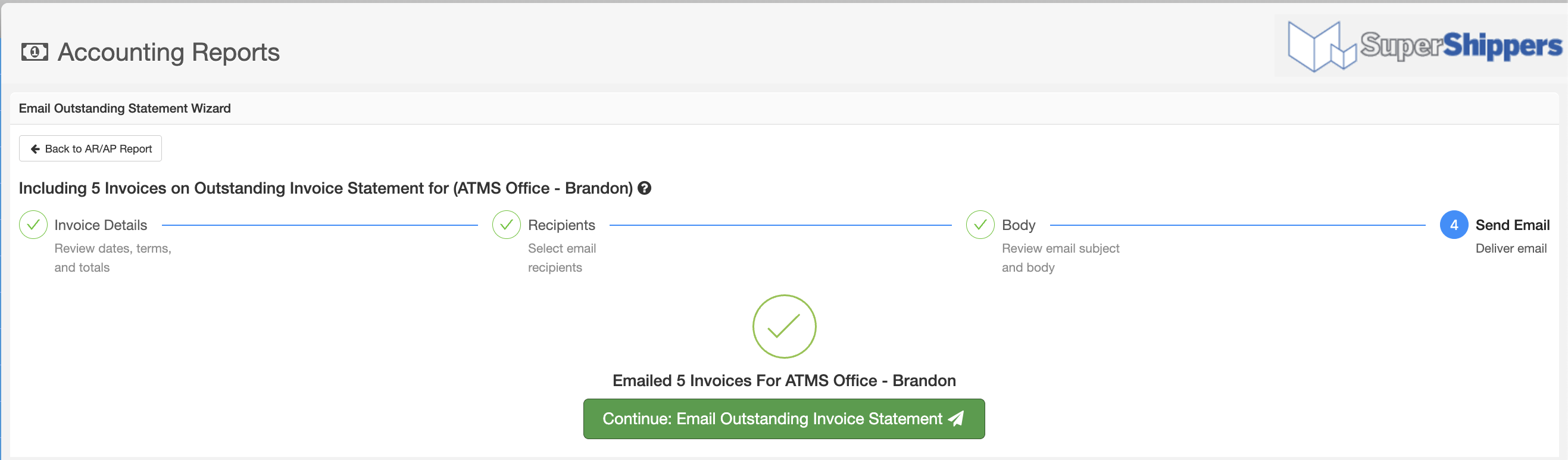The width and height of the screenshot is (1568, 460).
Task: Select the Invoice Details step label
Action: pyautogui.click(x=101, y=225)
